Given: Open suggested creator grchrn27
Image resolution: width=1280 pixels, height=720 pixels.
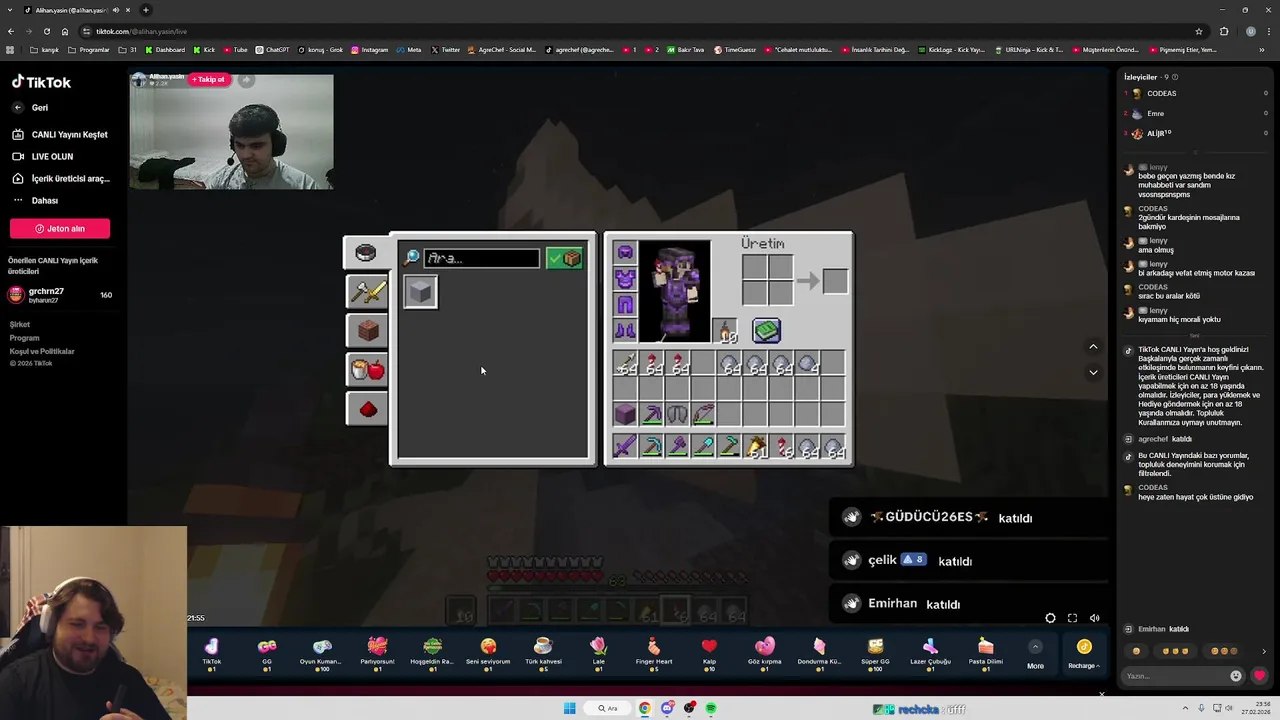Looking at the screenshot, I should [60, 295].
